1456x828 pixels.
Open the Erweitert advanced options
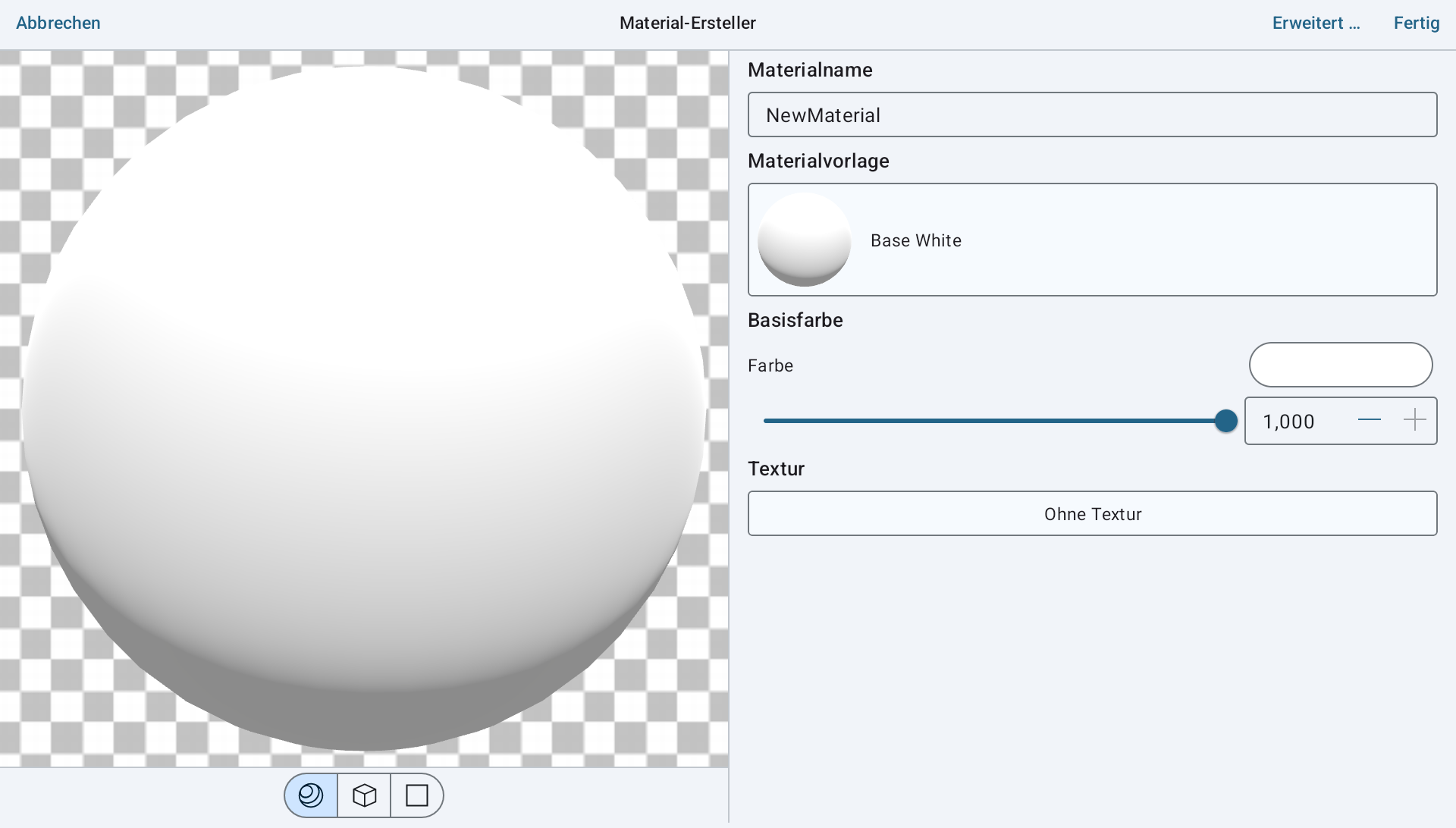tap(1316, 23)
